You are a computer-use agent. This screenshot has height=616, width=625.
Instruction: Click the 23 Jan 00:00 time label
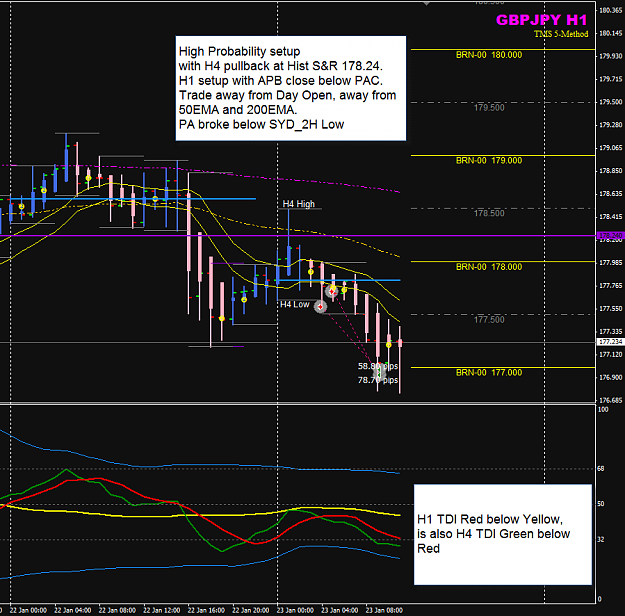pos(295,610)
